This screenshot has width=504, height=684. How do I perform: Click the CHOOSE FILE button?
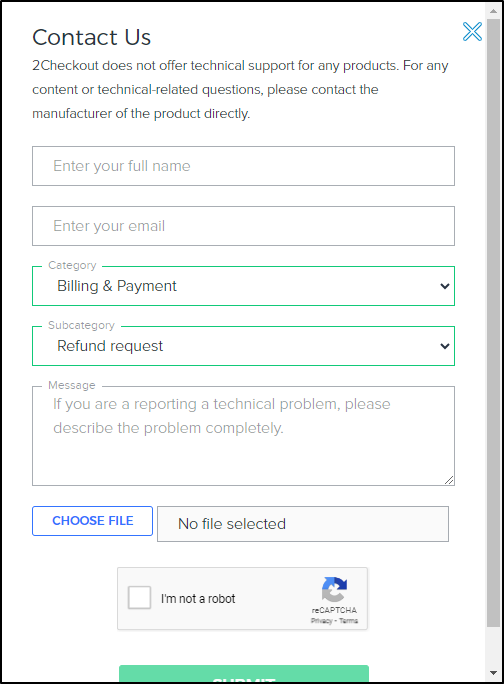coord(93,521)
